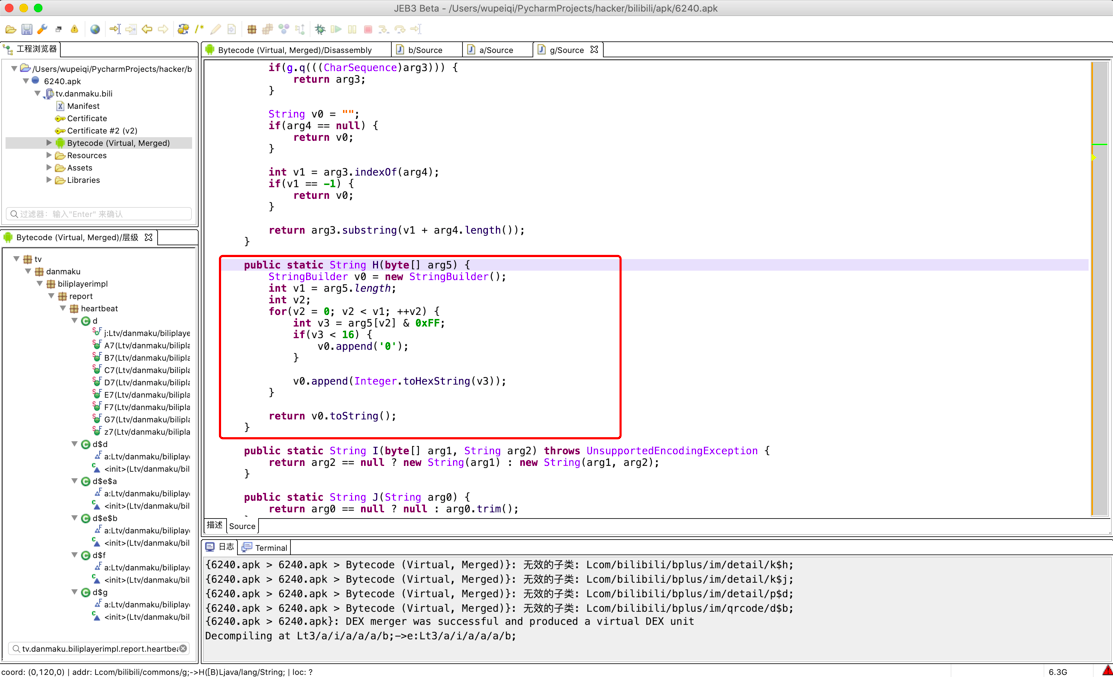1113x677 pixels.
Task: Collapse the heartbeat package node
Action: (x=63, y=308)
